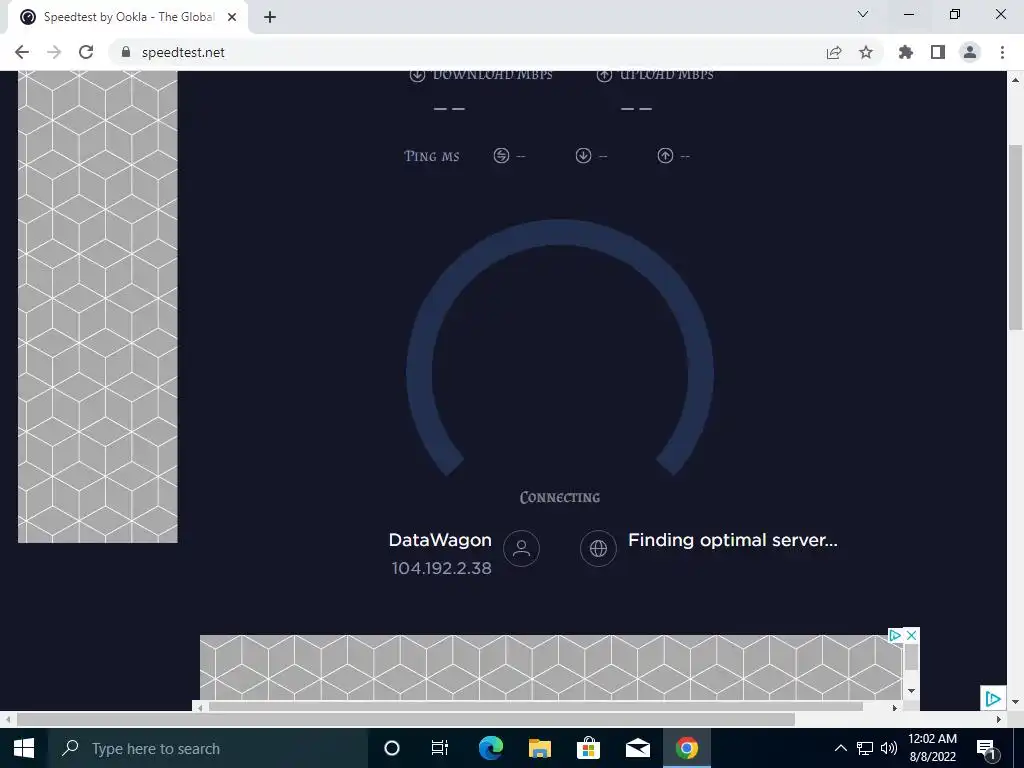Open the Chrome three-dot menu
1024x768 pixels.
pos(1002,52)
